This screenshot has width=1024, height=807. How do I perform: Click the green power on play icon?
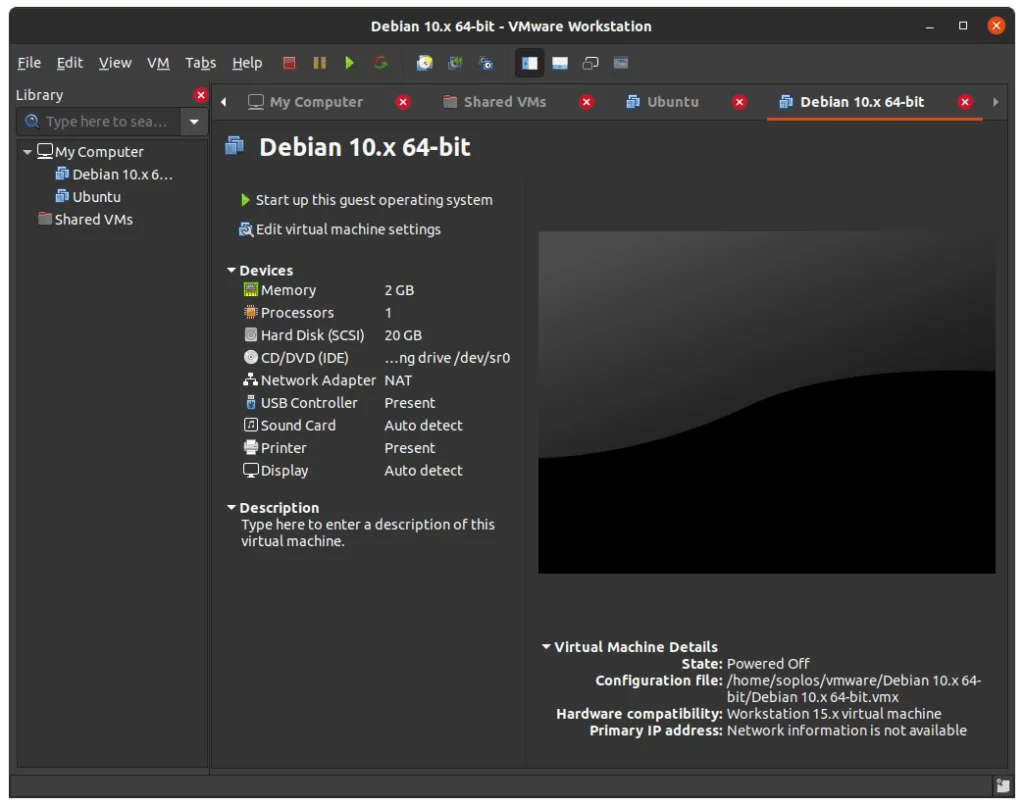[x=349, y=63]
